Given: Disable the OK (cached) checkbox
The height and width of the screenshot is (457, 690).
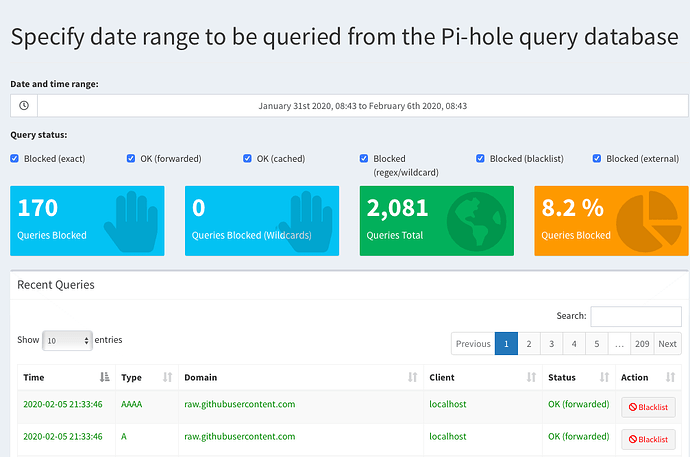Looking at the screenshot, I should 247,158.
